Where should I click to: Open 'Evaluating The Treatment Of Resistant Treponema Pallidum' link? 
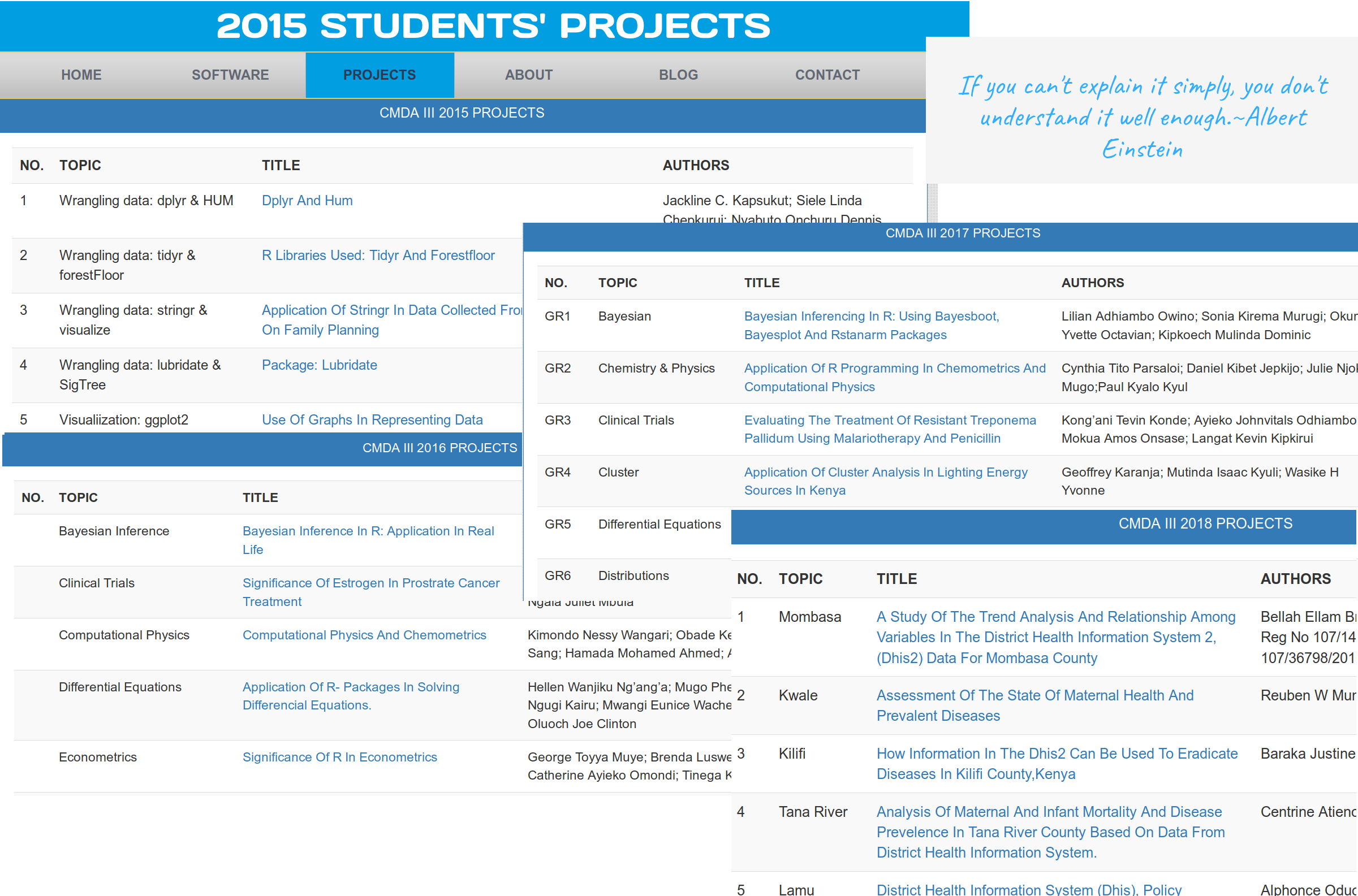[x=890, y=429]
